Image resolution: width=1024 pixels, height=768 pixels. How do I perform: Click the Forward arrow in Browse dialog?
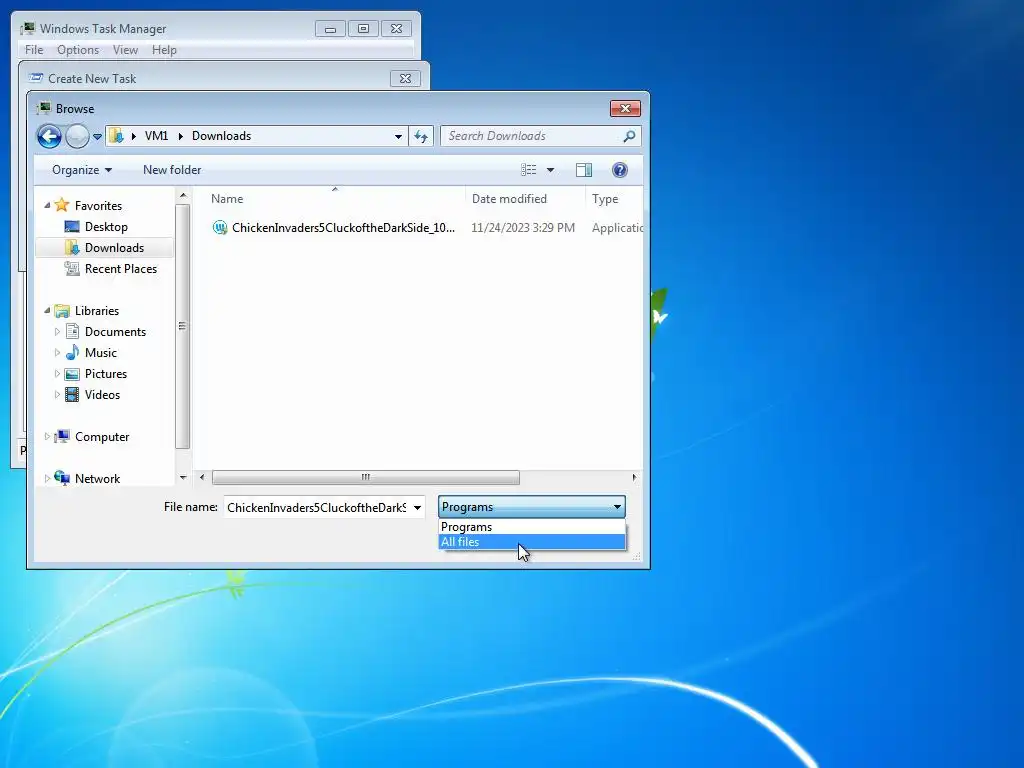[77, 136]
